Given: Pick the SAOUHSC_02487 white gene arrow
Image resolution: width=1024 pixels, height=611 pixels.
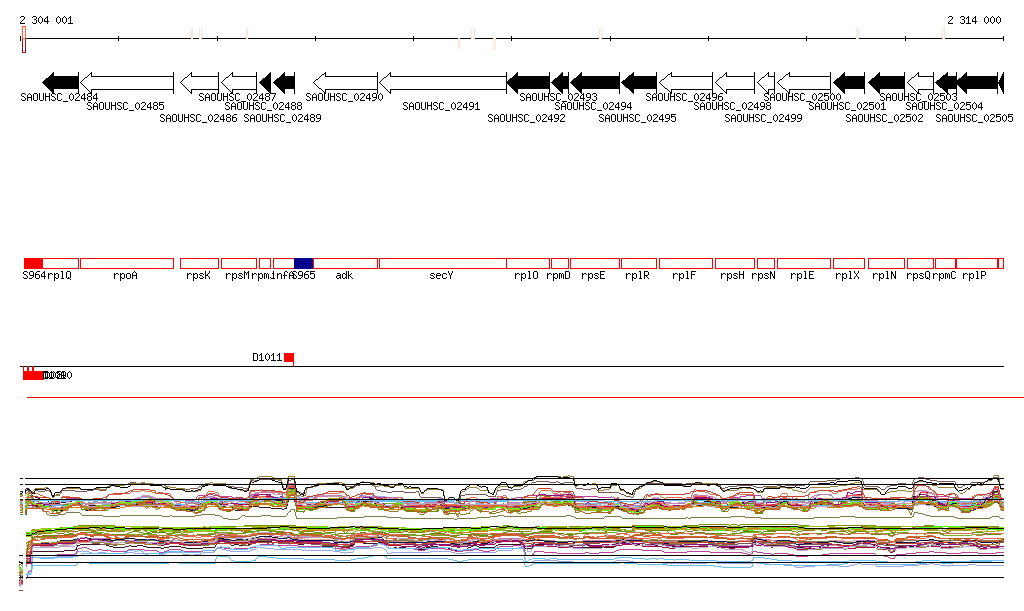Looking at the screenshot, I should click(239, 83).
